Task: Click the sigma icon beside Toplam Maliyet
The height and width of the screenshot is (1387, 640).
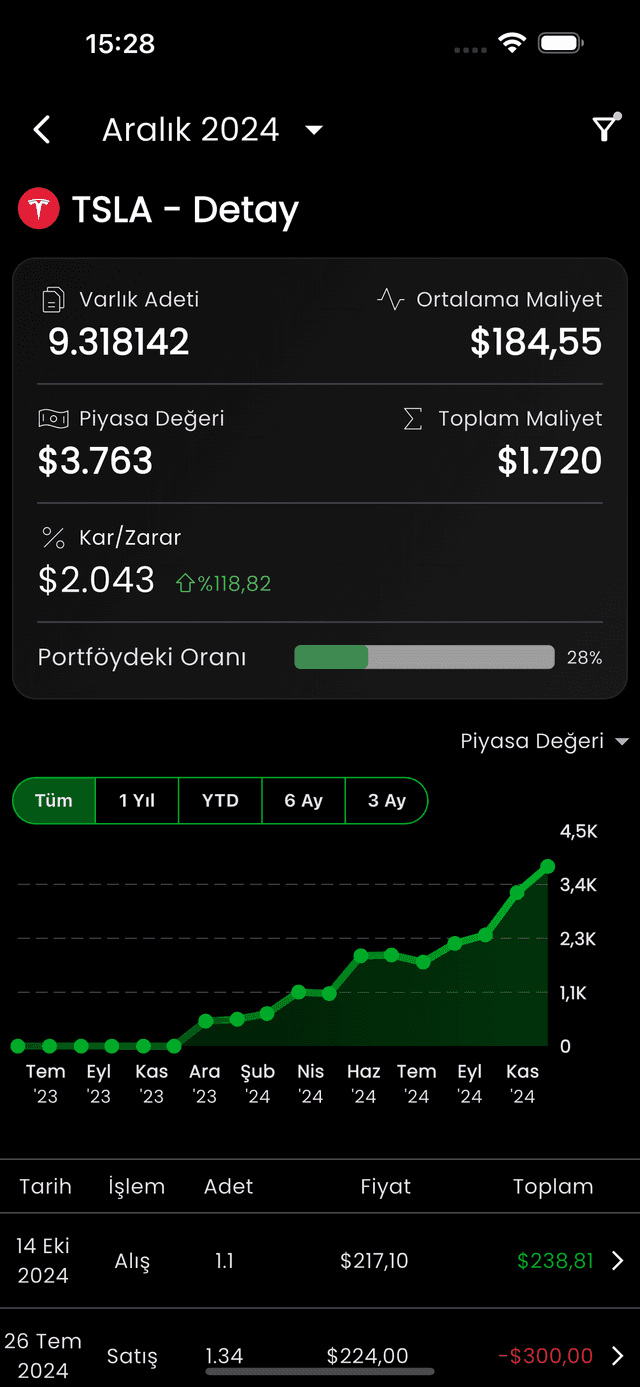Action: 413,418
